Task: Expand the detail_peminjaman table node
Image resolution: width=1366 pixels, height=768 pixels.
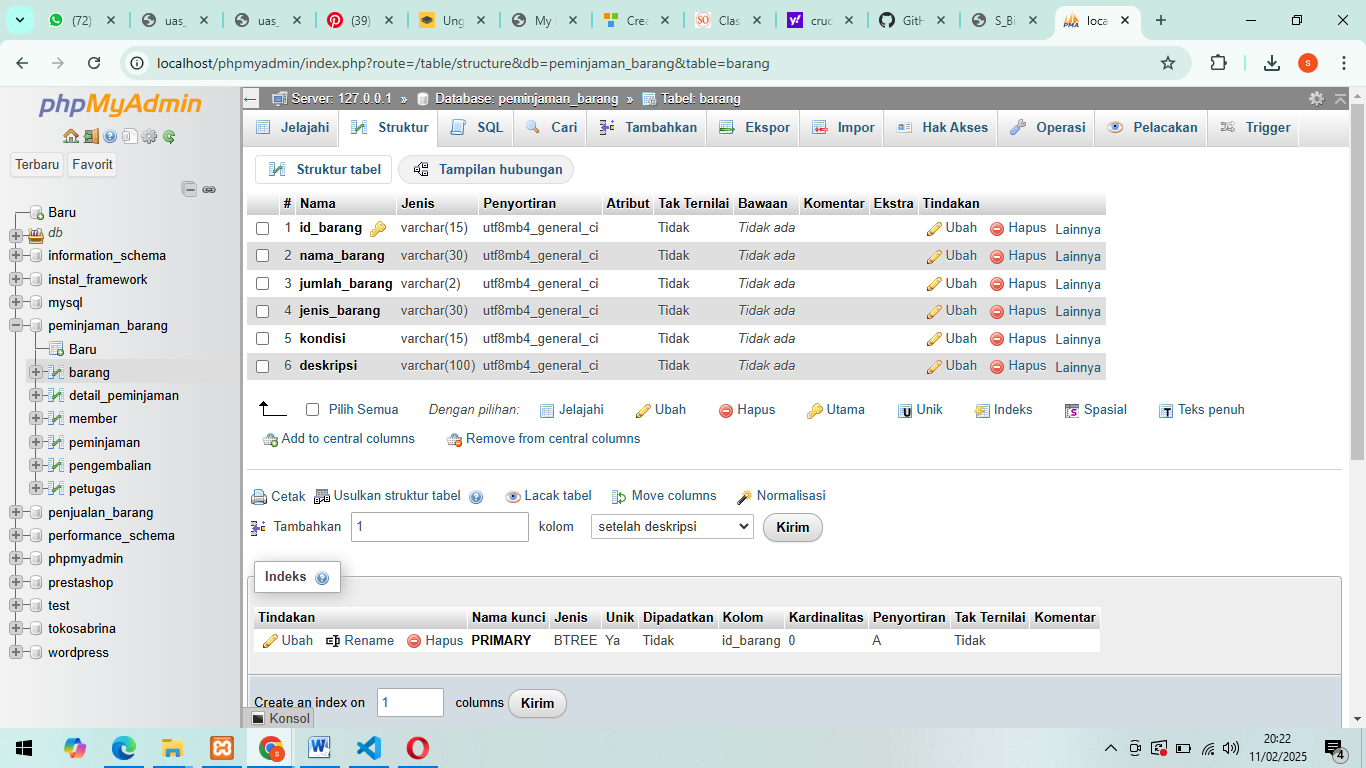Action: [x=36, y=395]
